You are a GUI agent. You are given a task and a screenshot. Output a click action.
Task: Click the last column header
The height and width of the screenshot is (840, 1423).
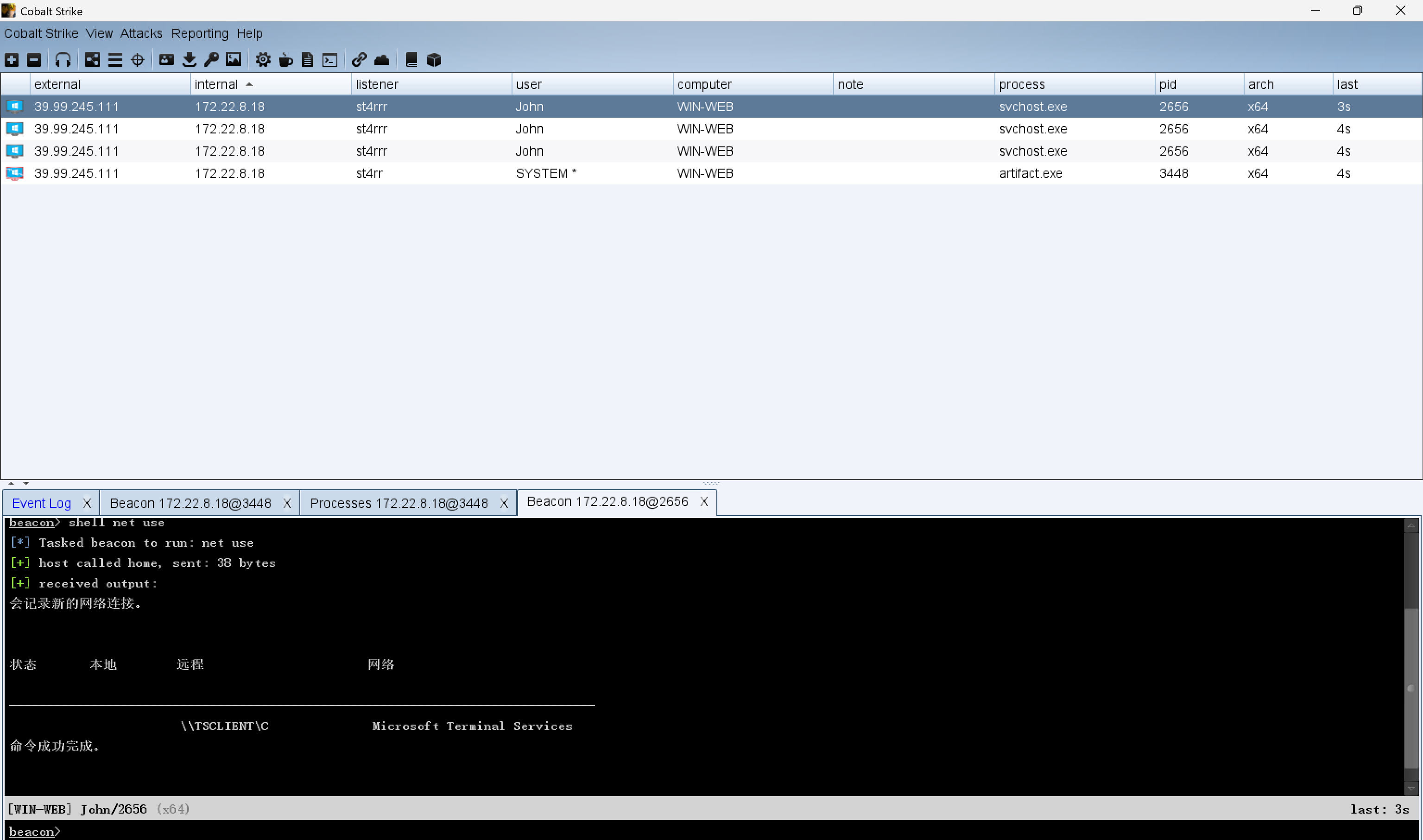pyautogui.click(x=1347, y=84)
